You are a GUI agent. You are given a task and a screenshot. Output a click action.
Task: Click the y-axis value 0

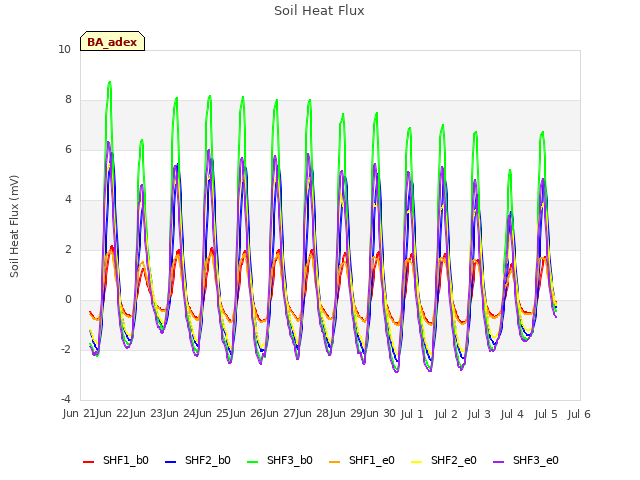68,300
